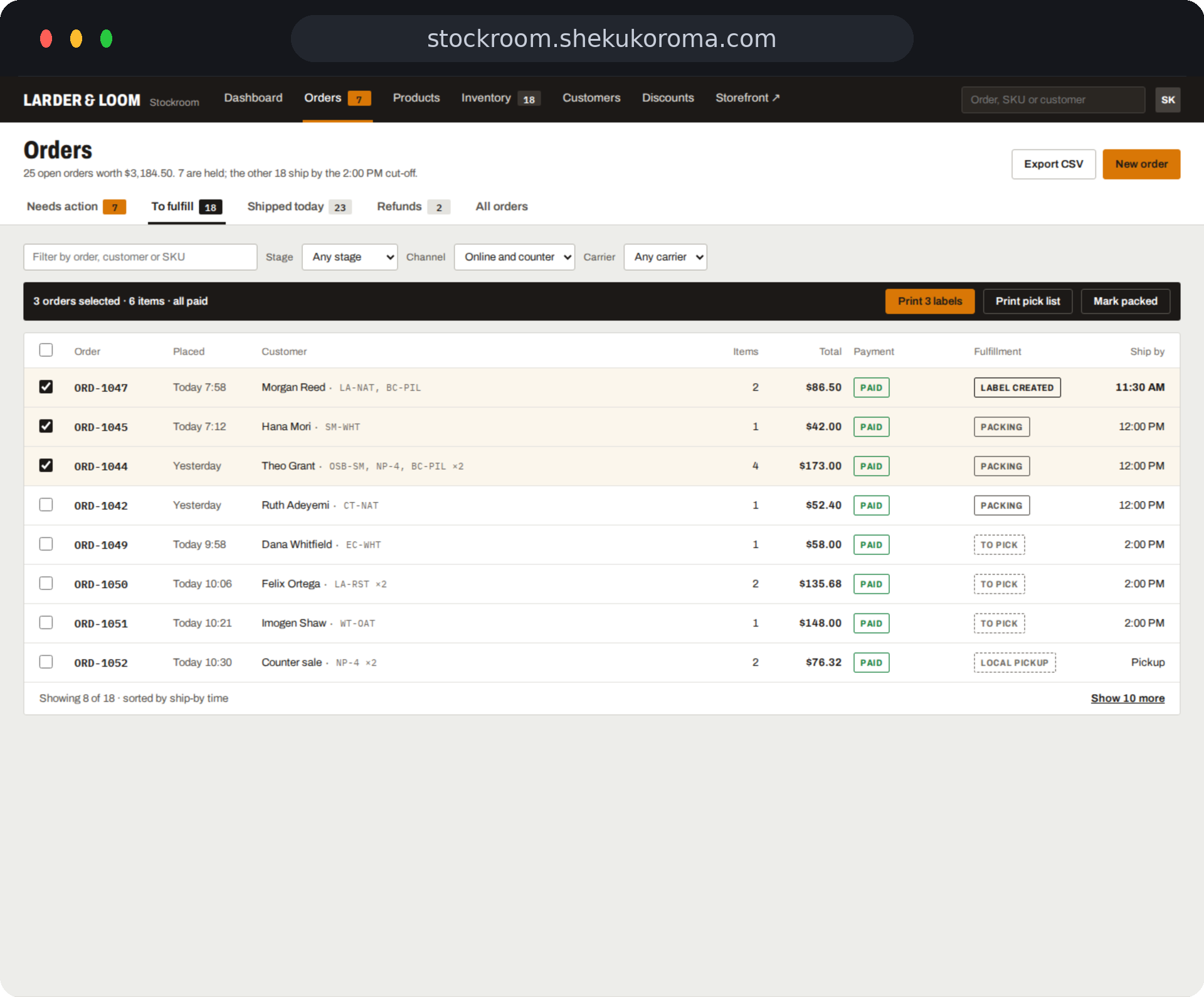Open the Stage dropdown
Image resolution: width=1204 pixels, height=997 pixels.
[349, 257]
